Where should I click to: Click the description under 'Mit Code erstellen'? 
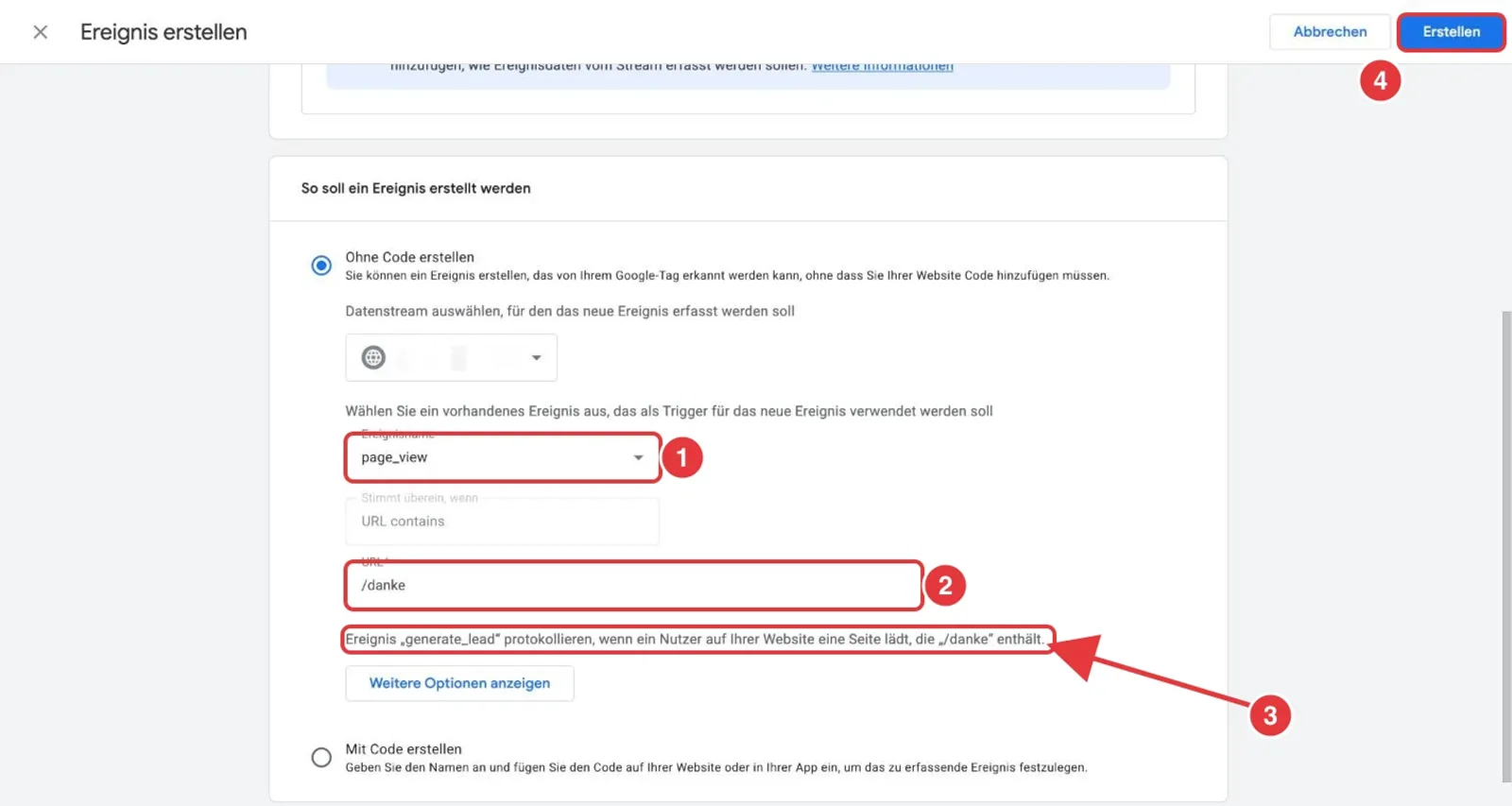tap(716, 767)
